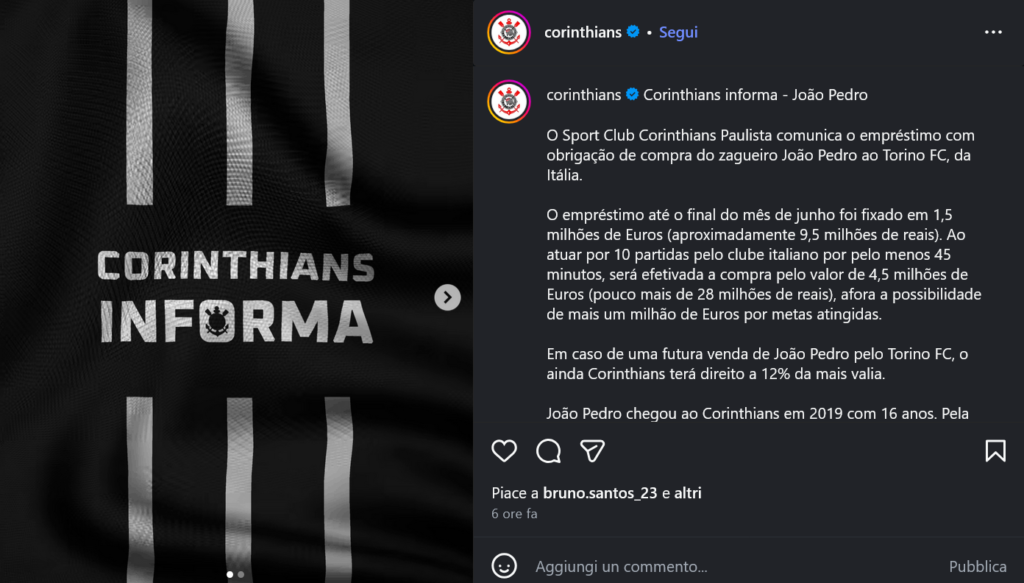Open the bruno.santos_23 profile link

pos(600,493)
